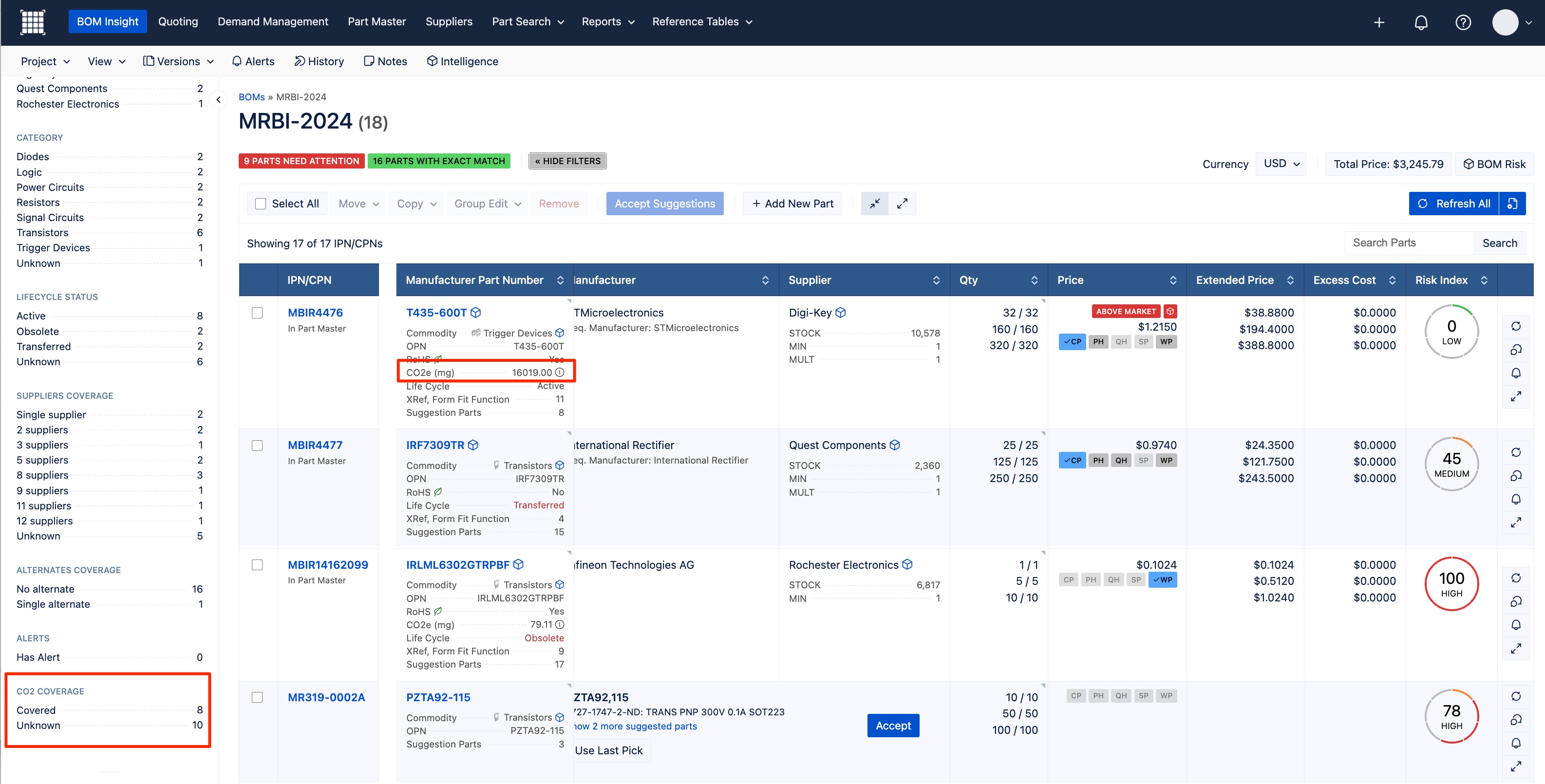
Task: Expand MBIR4476 row with arrows icon
Action: [x=1516, y=396]
